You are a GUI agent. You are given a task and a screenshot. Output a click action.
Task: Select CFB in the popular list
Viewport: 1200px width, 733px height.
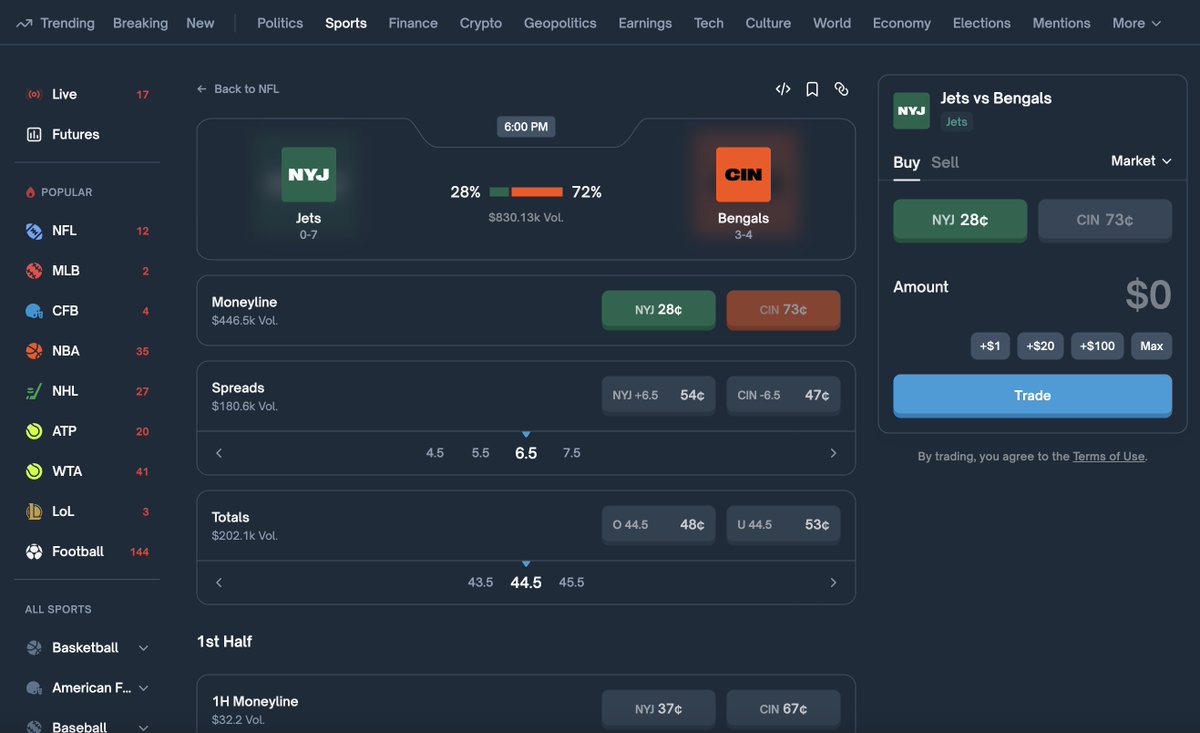pyautogui.click(x=87, y=311)
